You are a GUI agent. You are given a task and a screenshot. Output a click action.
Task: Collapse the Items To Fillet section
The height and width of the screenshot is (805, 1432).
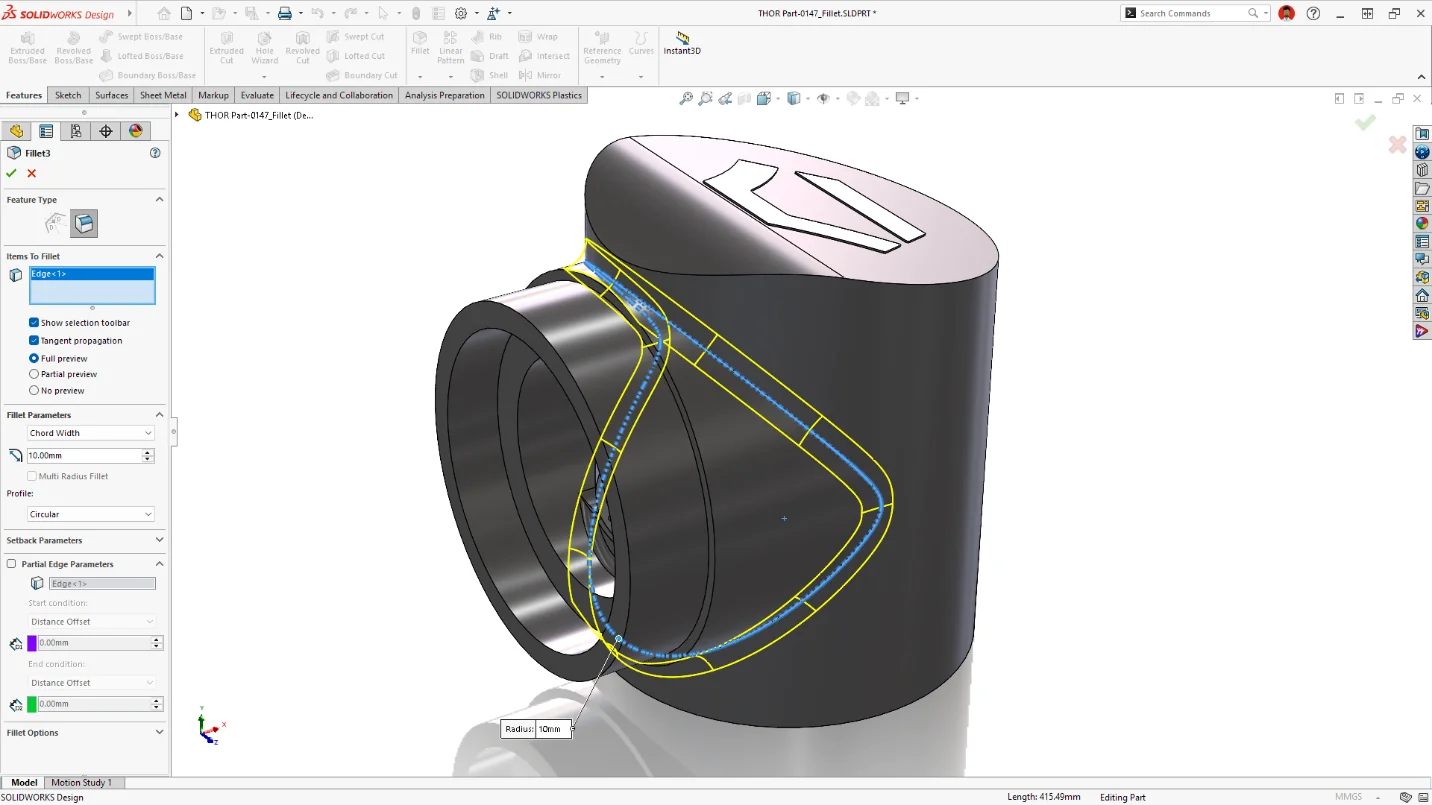click(159, 256)
